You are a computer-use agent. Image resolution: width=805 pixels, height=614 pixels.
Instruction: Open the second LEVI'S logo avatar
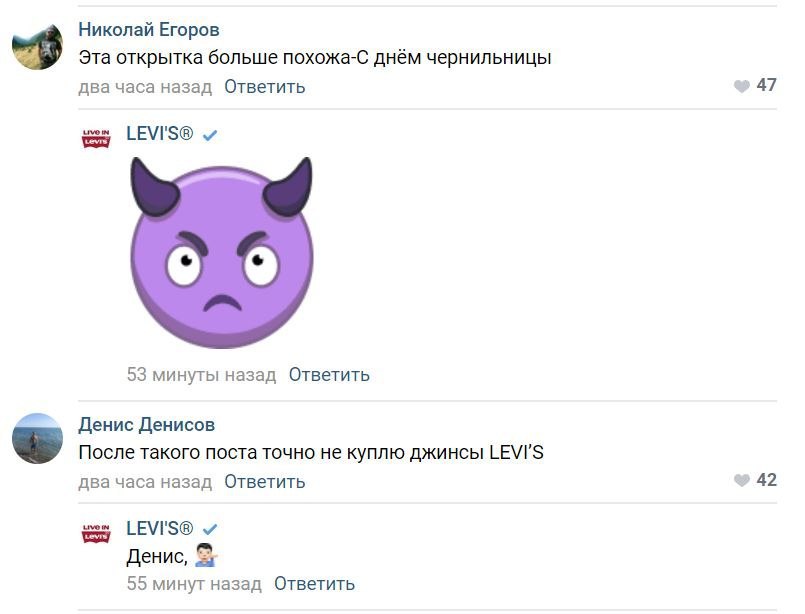96,533
